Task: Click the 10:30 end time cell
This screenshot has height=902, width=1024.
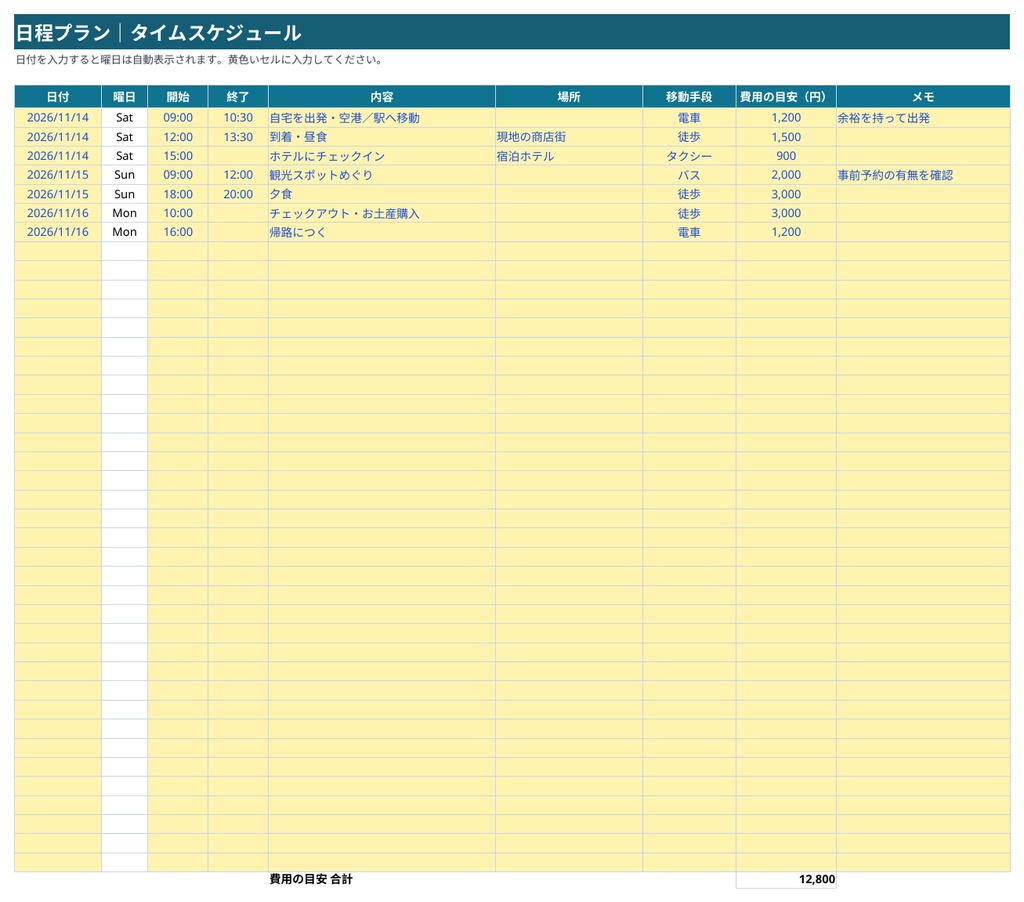Action: (x=238, y=118)
